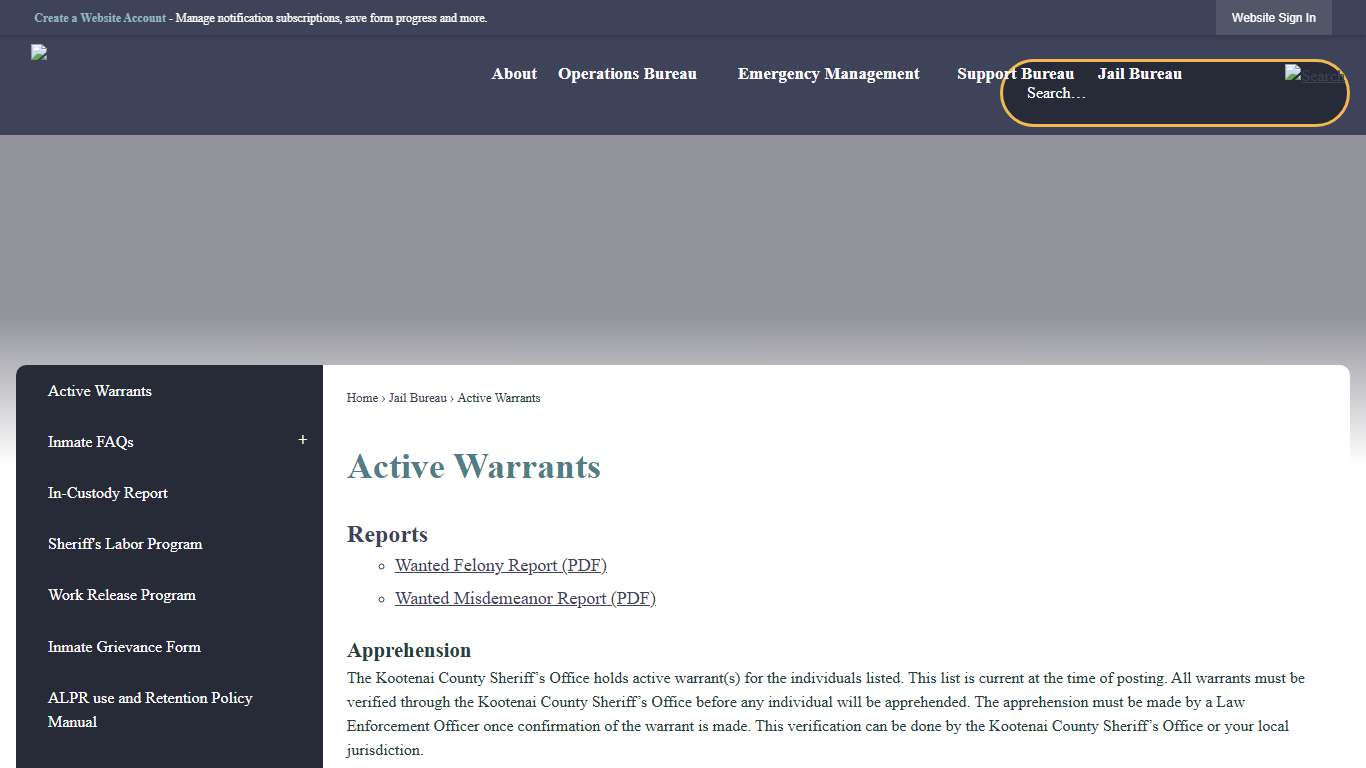Click Home in the breadcrumb trail

coord(362,397)
